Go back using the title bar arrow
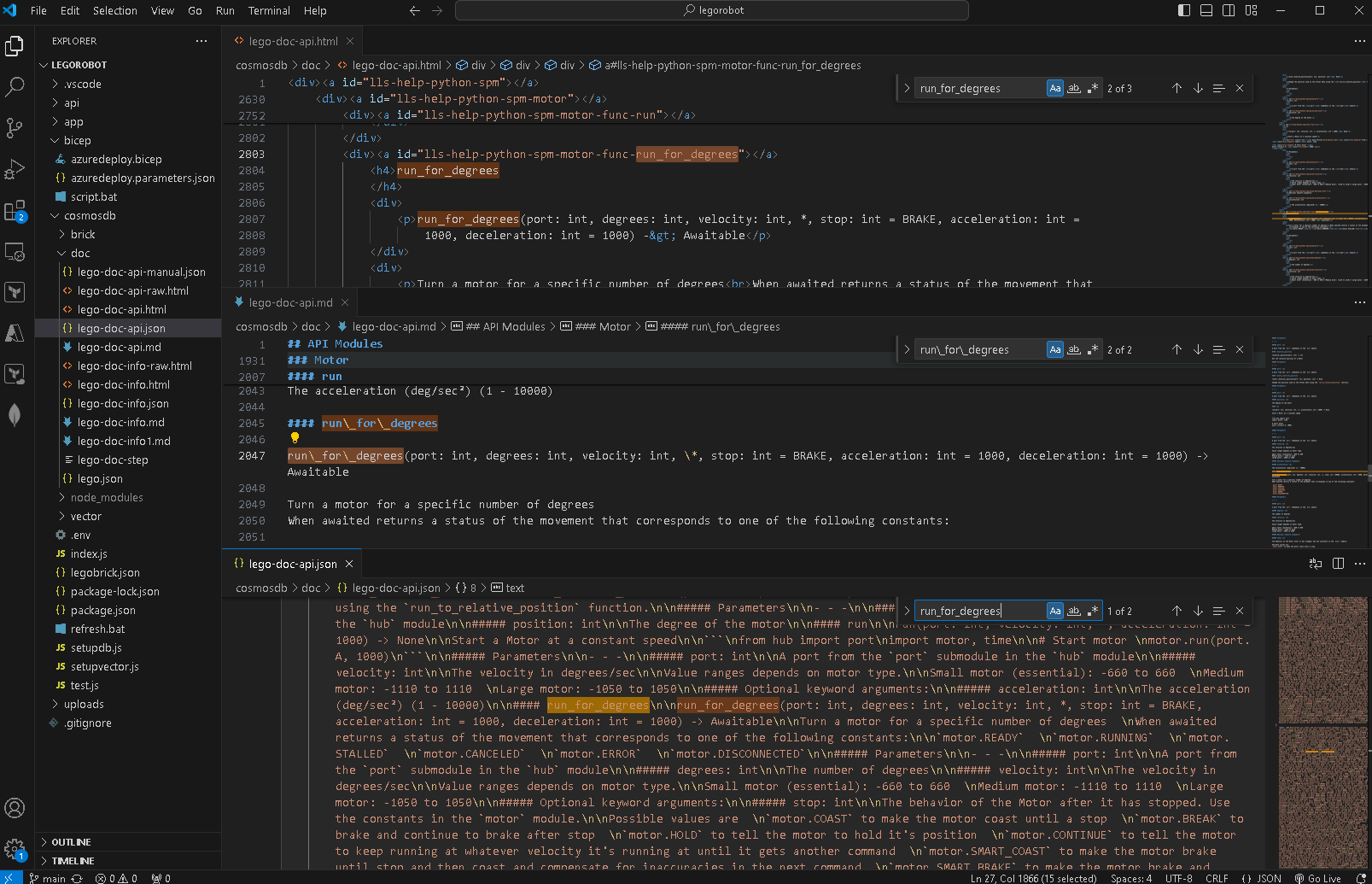 pos(415,10)
